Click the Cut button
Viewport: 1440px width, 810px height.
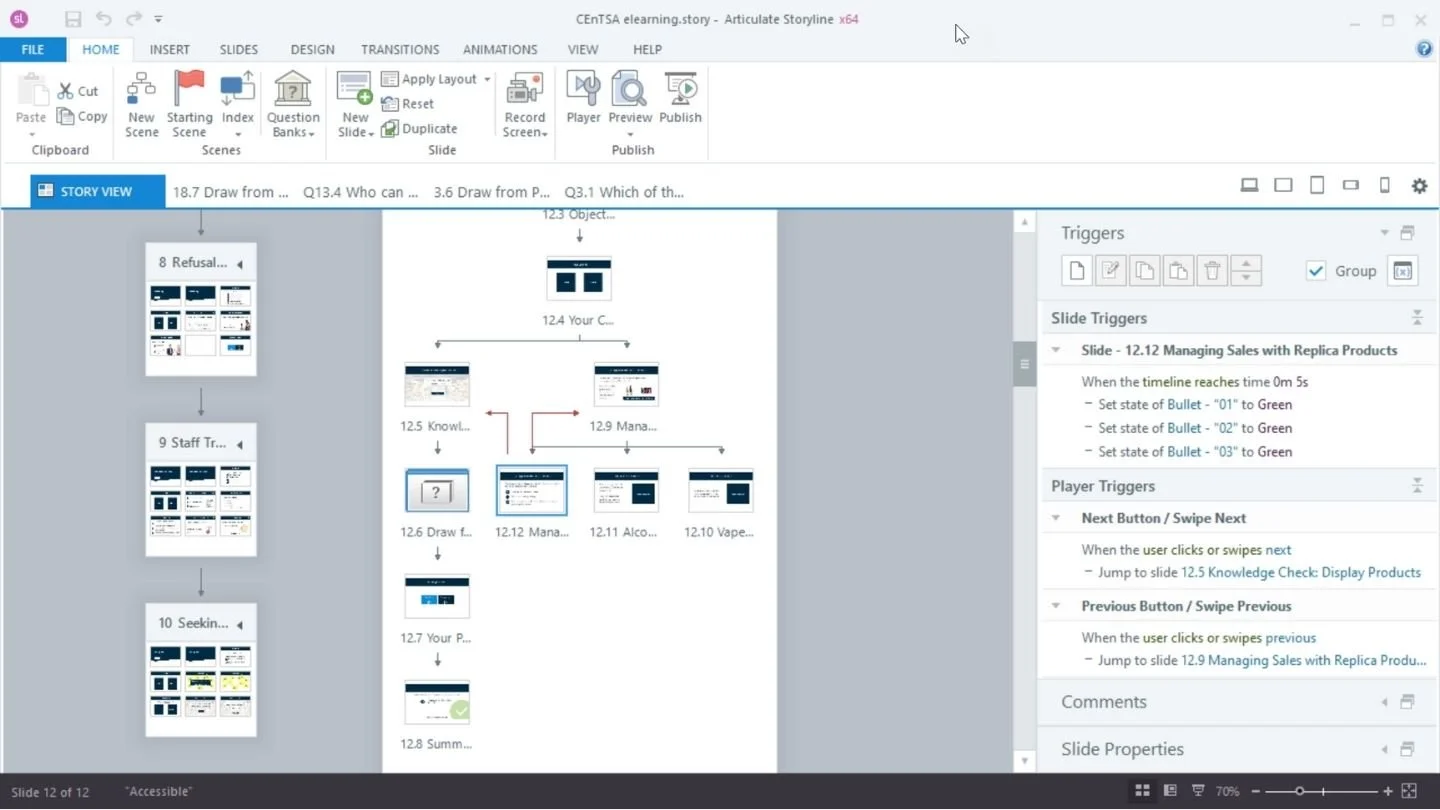[x=78, y=91]
